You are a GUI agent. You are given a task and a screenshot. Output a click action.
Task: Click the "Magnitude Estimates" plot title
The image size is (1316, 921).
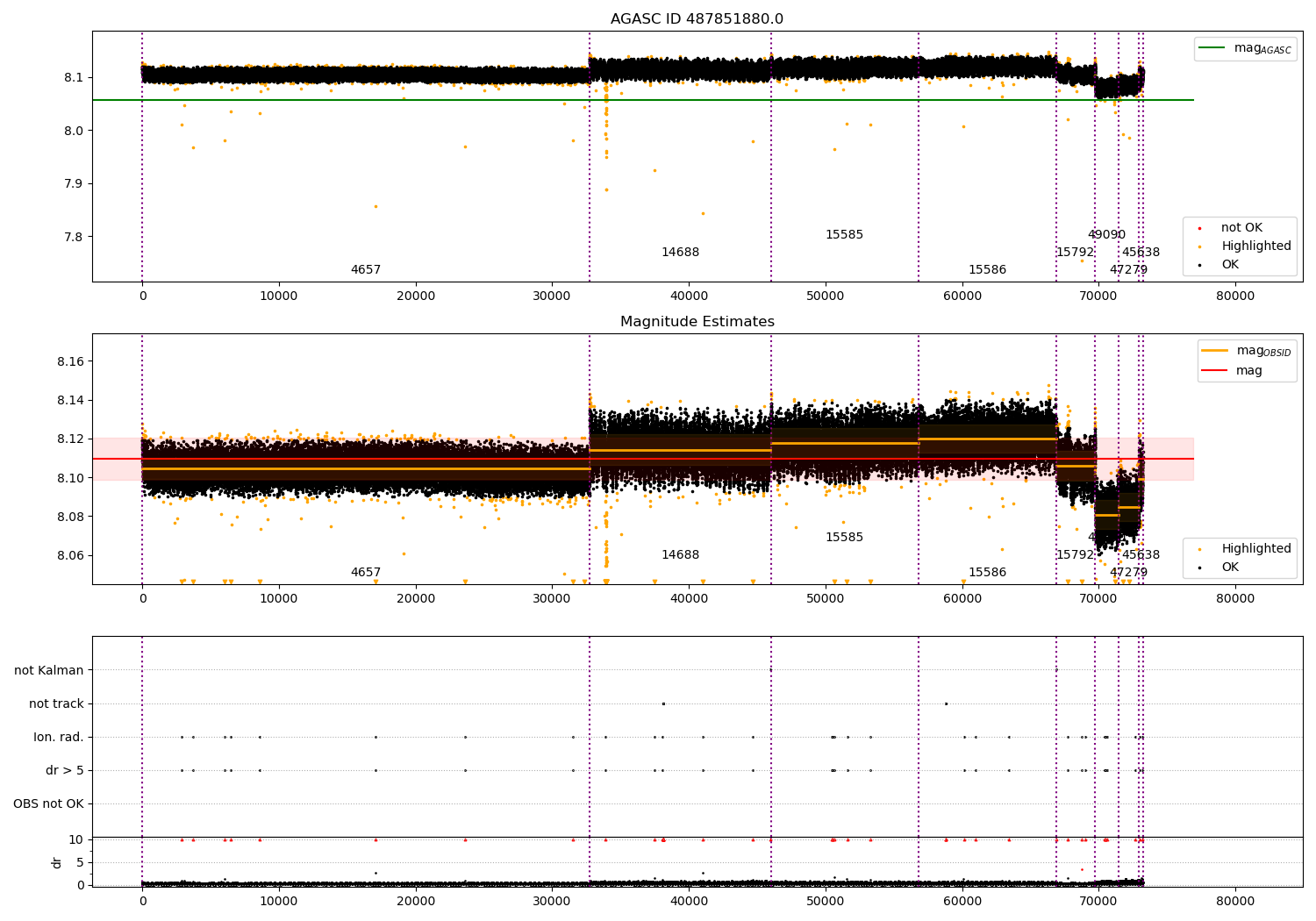point(697,322)
